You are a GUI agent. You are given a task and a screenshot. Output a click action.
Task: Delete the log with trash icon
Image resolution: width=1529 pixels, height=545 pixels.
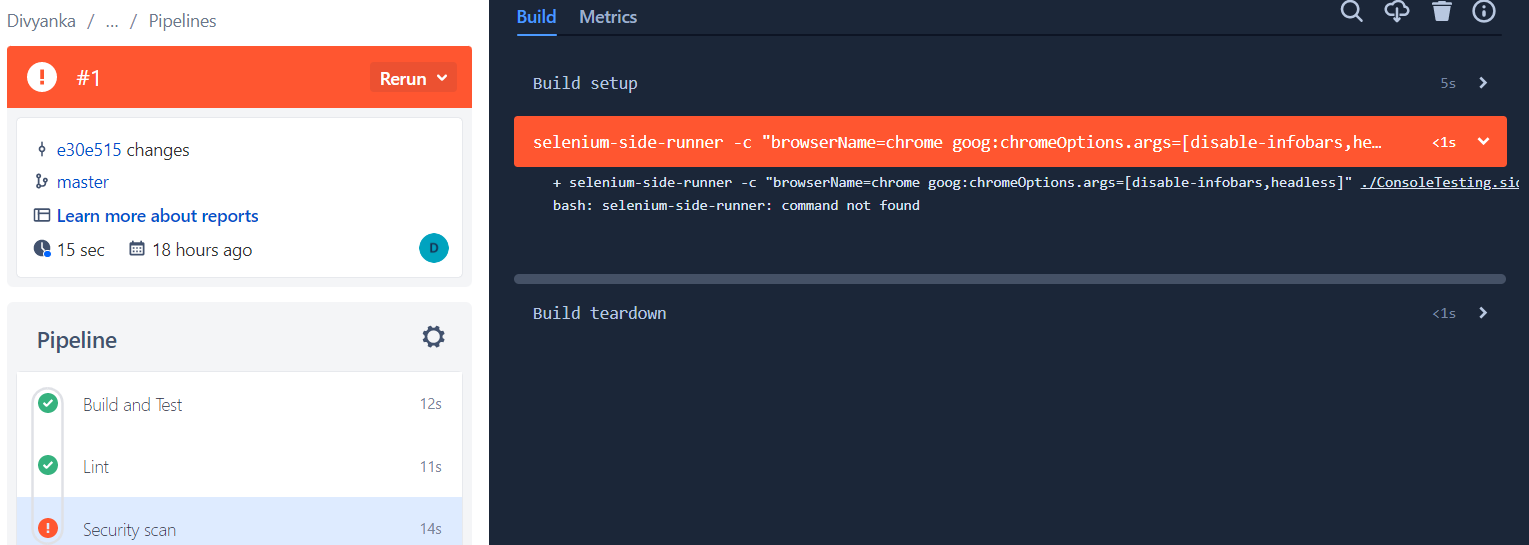tap(1441, 11)
